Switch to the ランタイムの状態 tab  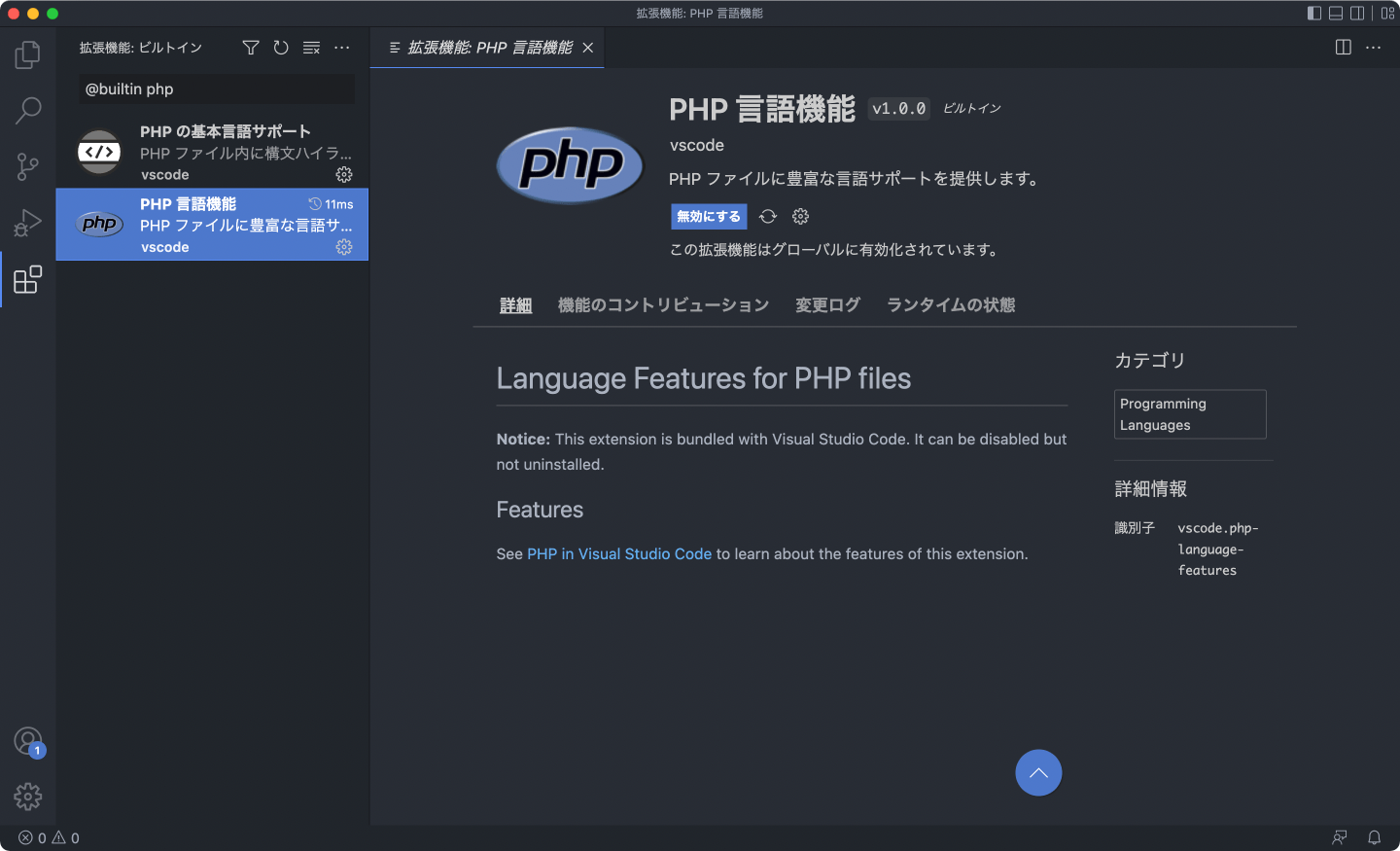tap(951, 305)
